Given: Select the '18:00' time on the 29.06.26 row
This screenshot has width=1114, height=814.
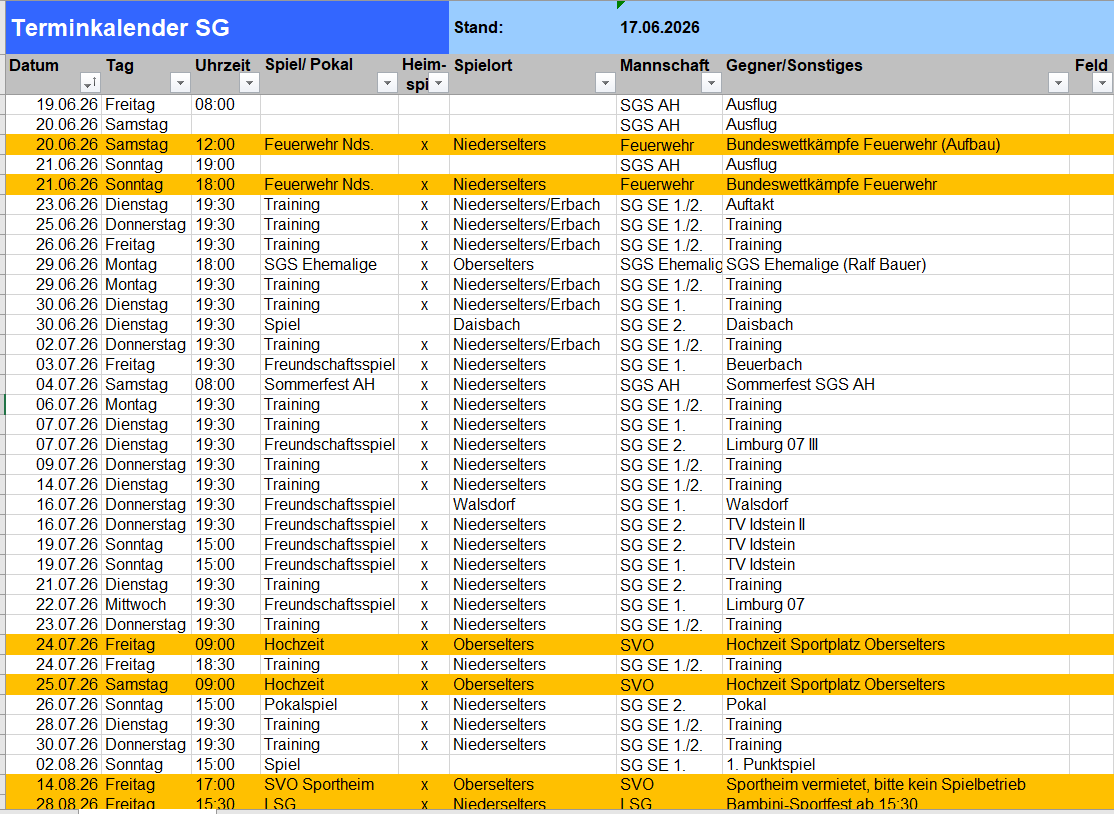Looking at the screenshot, I should (x=226, y=265).
